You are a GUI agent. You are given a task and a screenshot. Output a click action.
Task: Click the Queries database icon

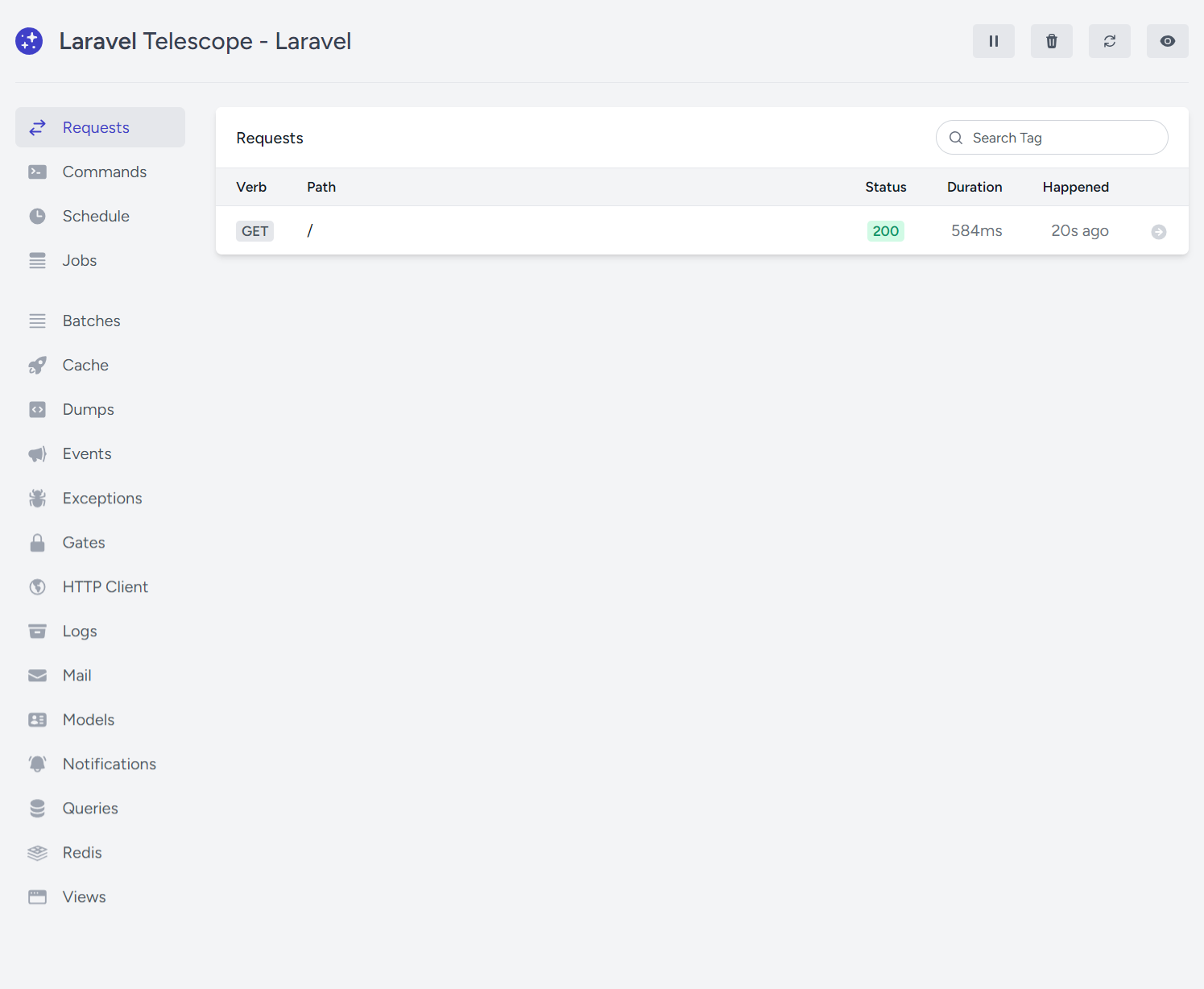pos(38,808)
